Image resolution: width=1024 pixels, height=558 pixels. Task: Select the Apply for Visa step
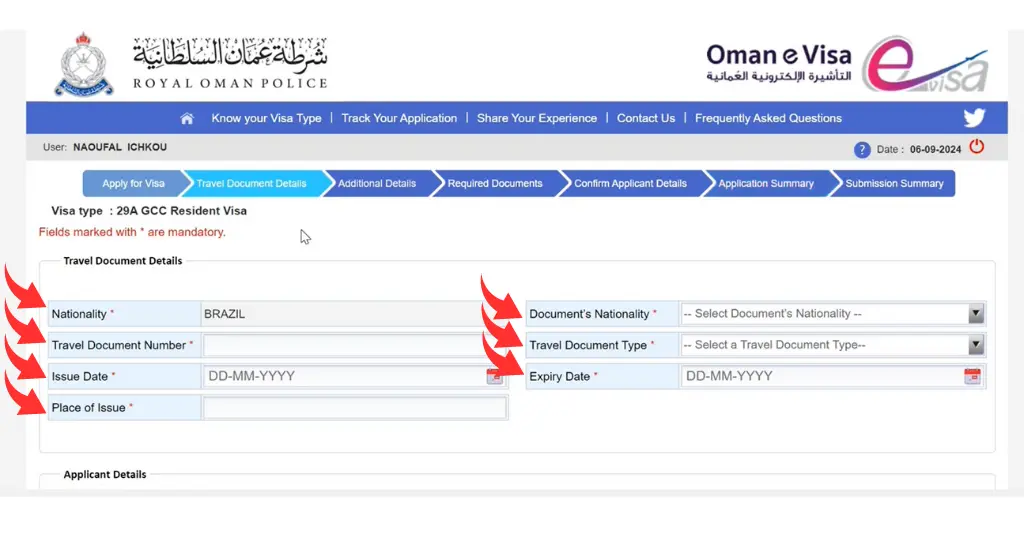click(133, 184)
